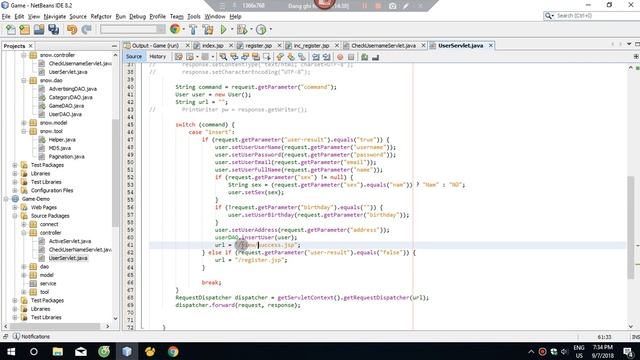
Task: Close the inc_register.jsp tab
Action: pos(337,46)
